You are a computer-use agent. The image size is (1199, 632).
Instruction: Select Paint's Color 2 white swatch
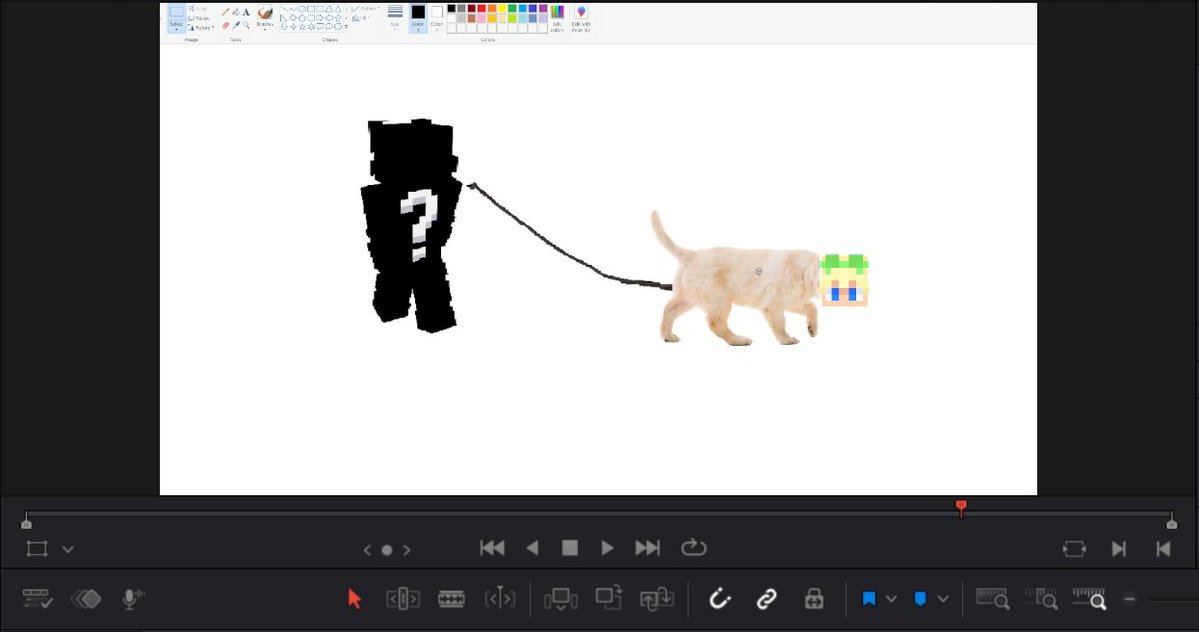pos(437,17)
